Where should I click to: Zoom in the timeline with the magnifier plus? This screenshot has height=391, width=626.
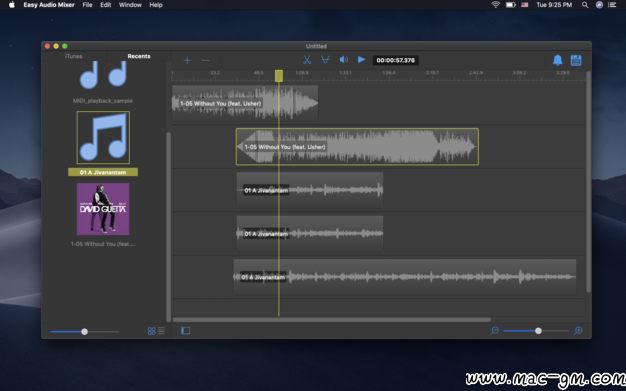pos(578,331)
